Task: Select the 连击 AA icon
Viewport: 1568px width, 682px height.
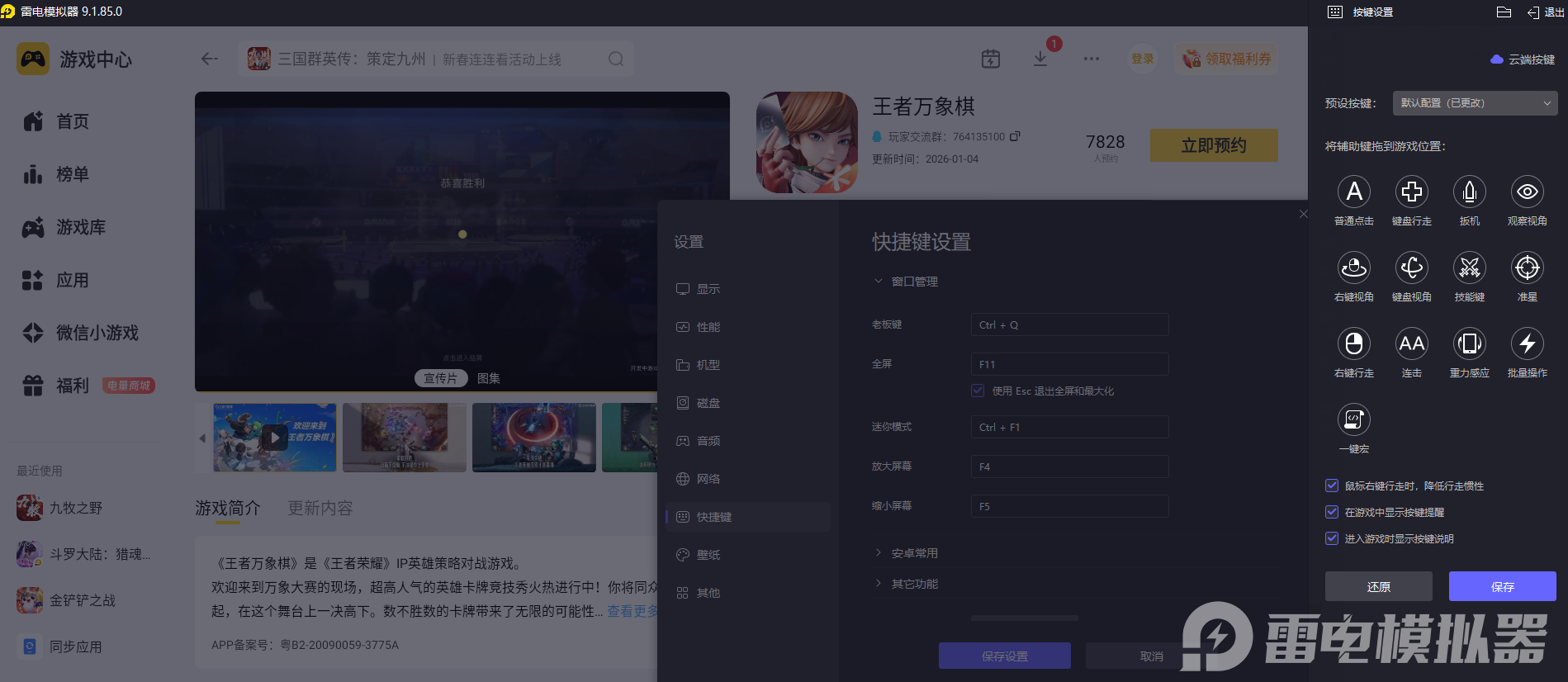Action: click(1412, 343)
